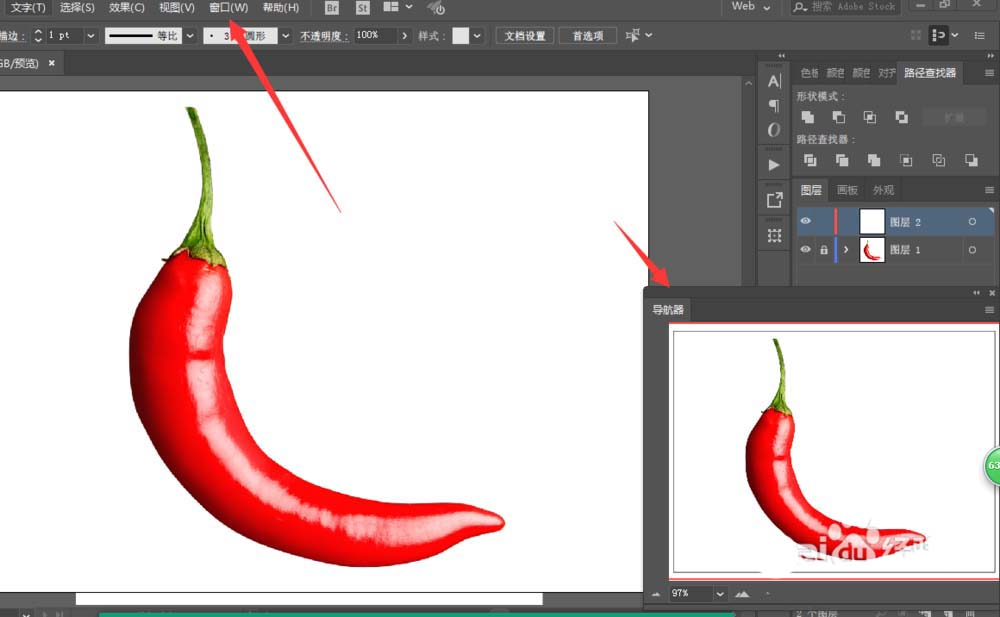Open the 文字(T) menu

[x=28, y=8]
